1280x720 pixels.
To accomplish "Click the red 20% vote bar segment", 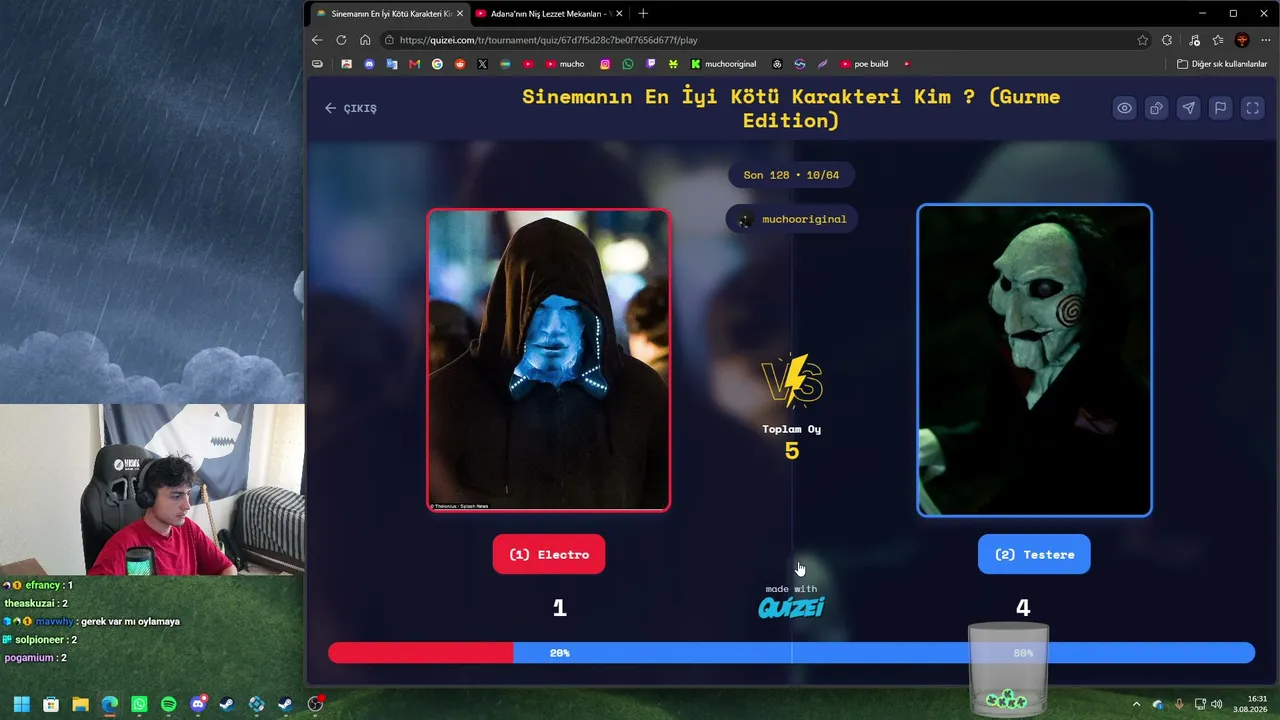I will click(x=421, y=653).
